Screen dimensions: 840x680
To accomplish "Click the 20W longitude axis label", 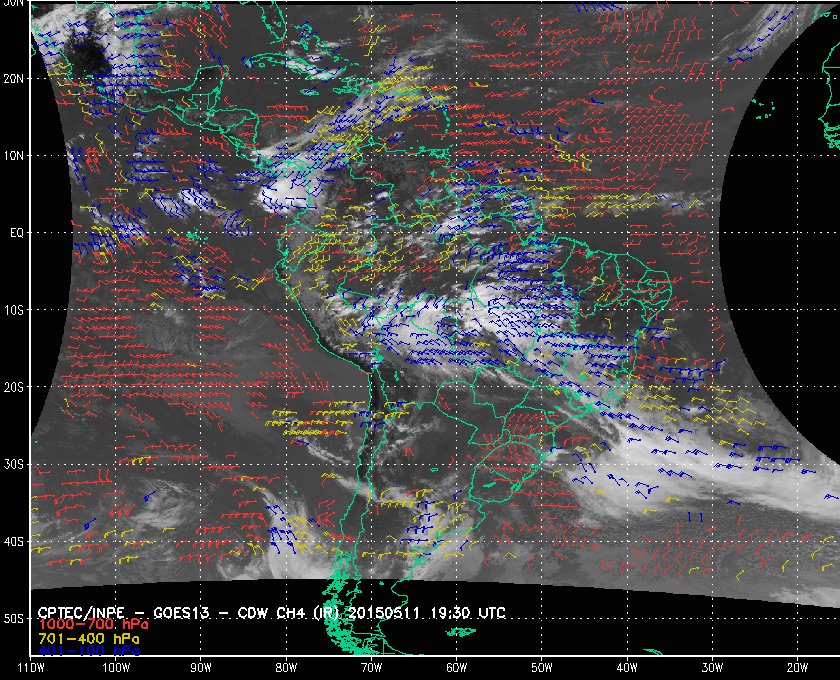I will click(795, 667).
